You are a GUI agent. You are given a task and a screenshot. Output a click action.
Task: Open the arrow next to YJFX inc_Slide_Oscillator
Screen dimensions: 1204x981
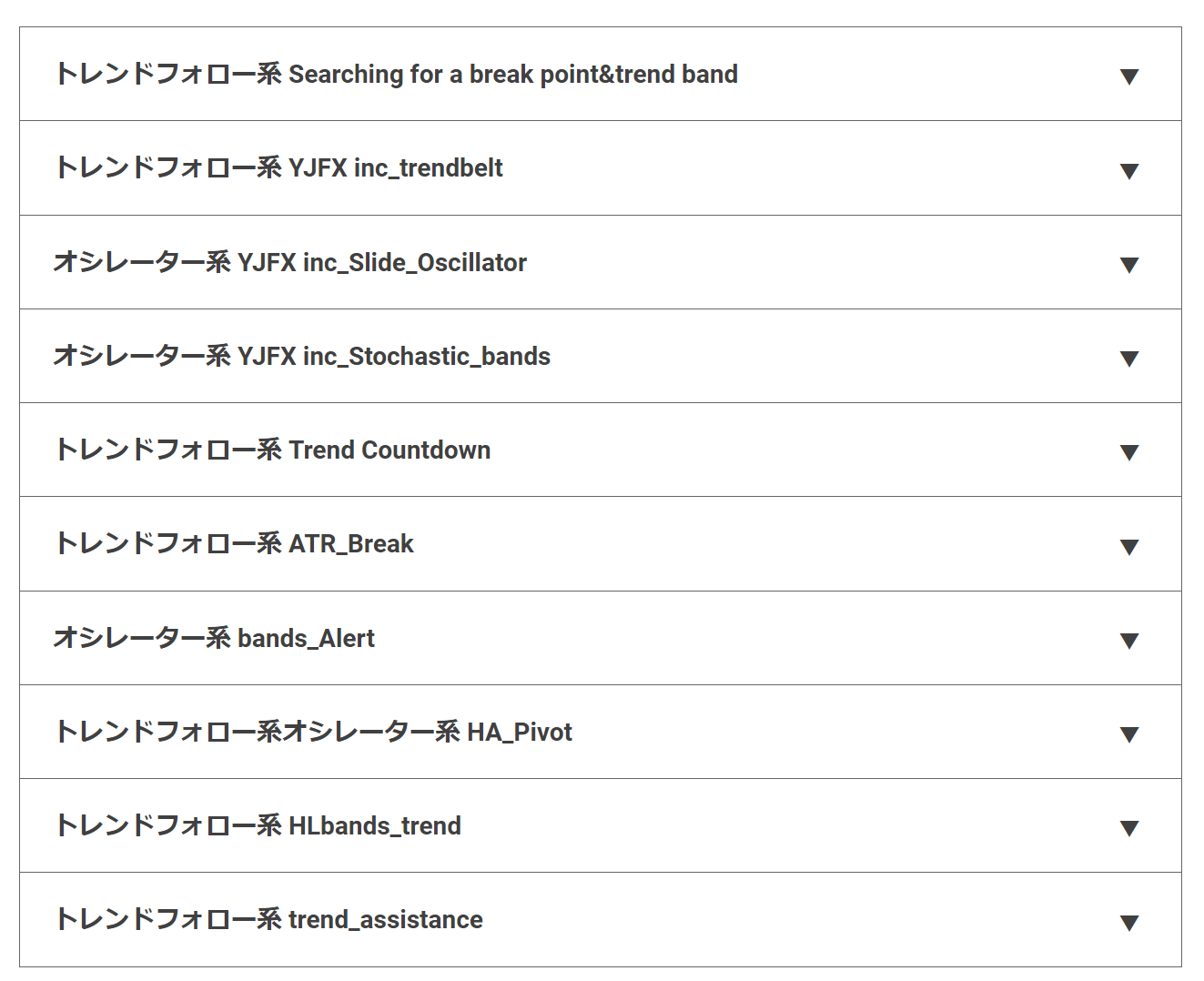pos(1129,265)
